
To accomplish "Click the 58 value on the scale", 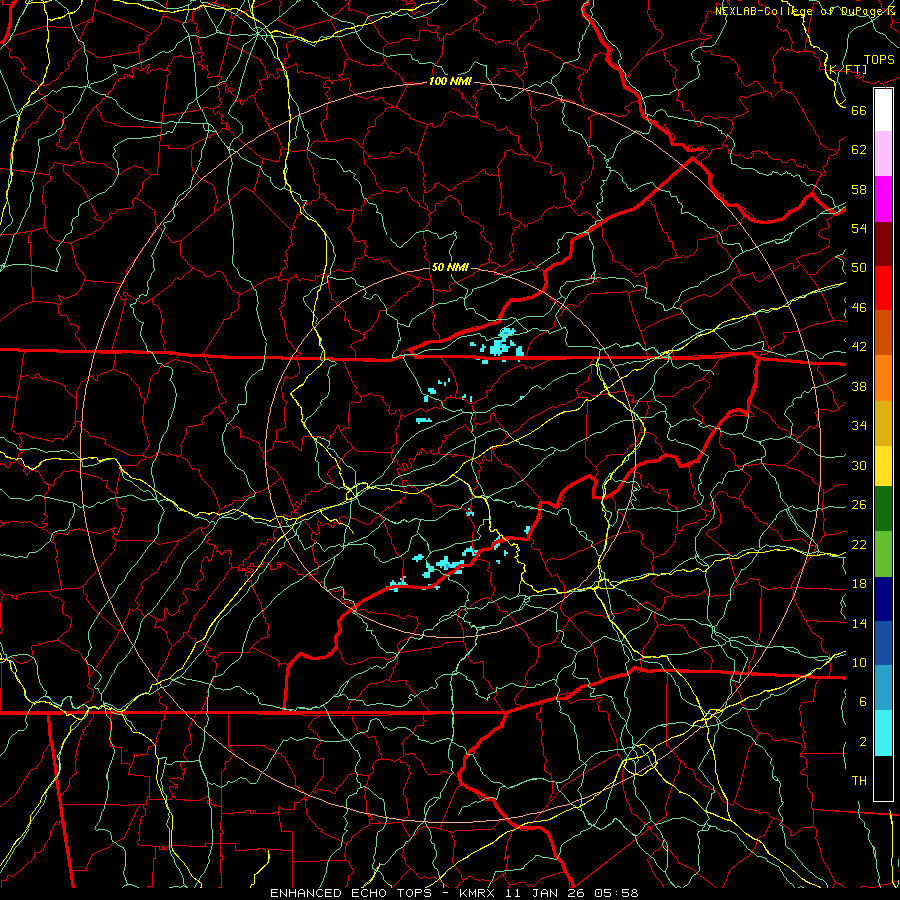I will pyautogui.click(x=859, y=189).
